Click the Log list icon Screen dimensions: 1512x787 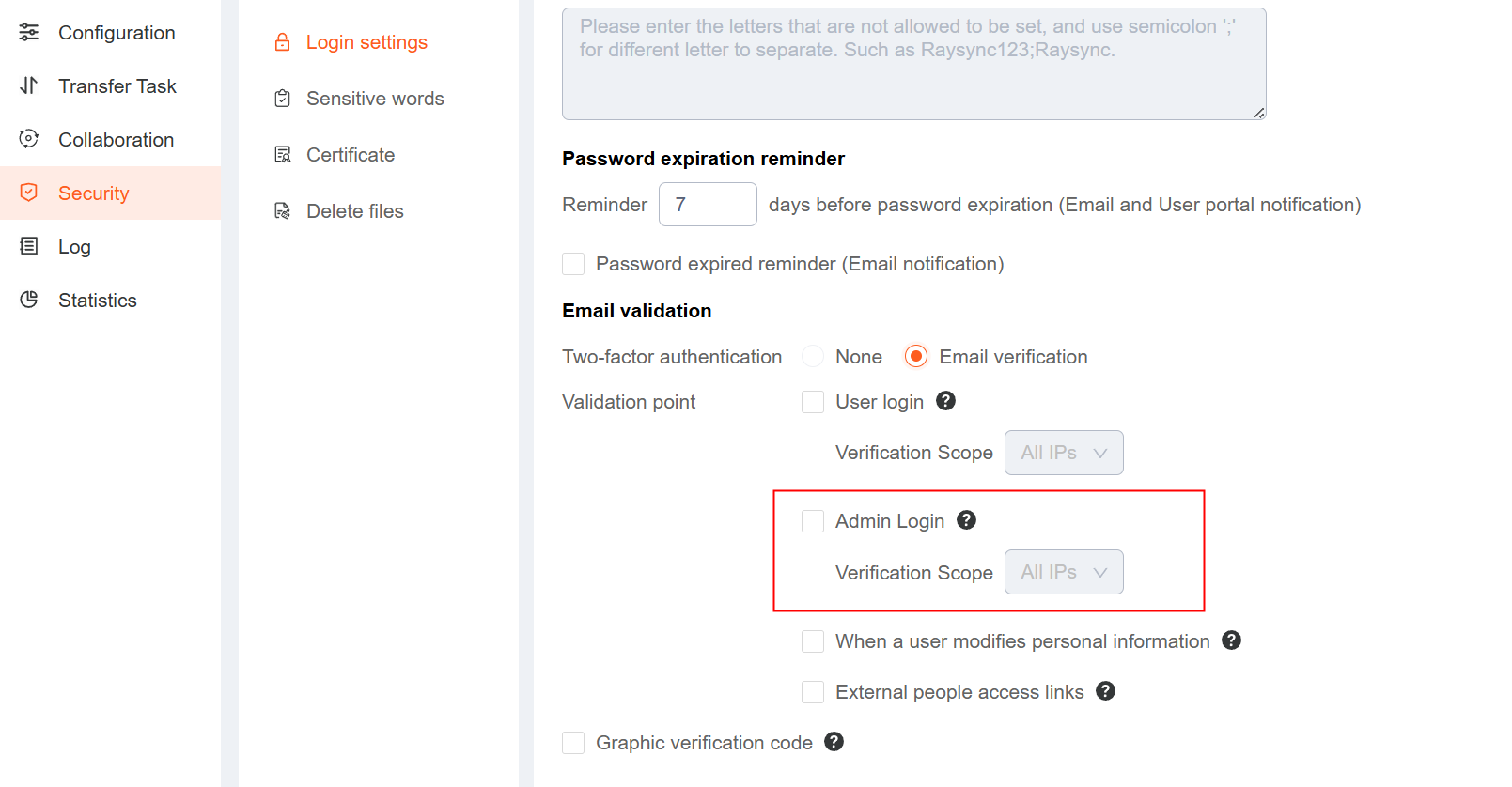tap(29, 246)
